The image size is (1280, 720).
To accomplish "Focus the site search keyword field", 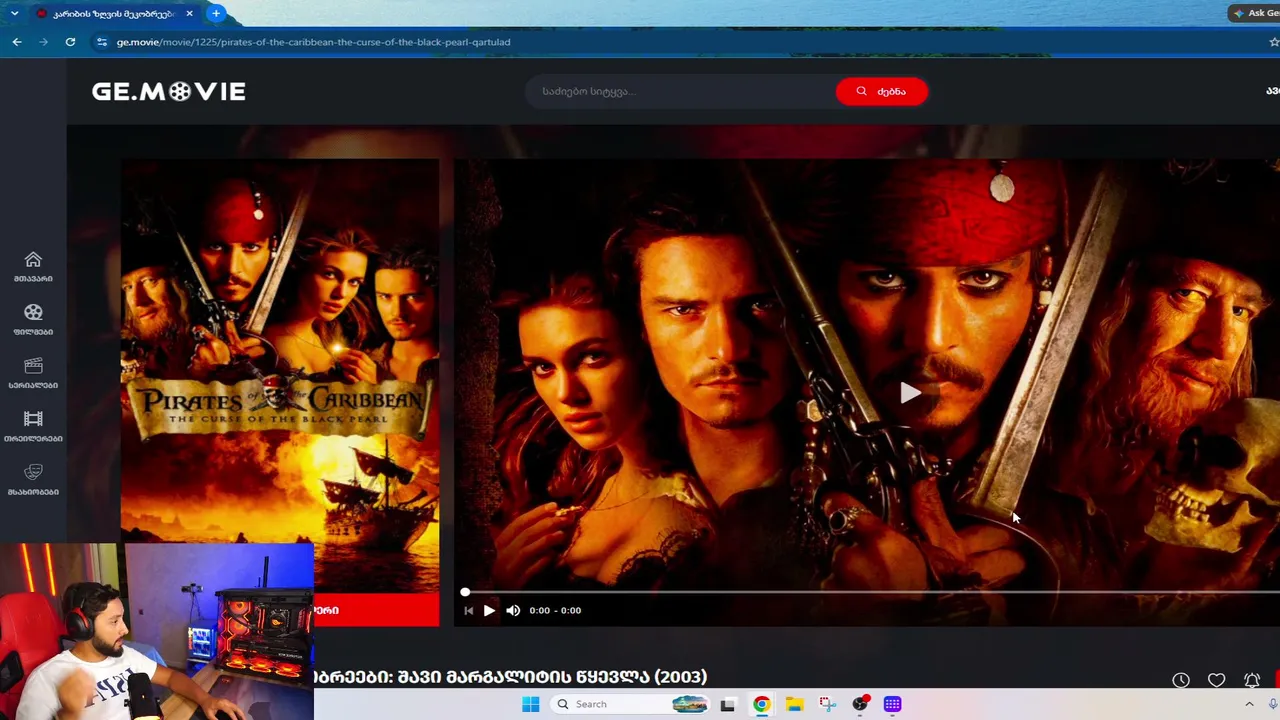I will point(681,91).
